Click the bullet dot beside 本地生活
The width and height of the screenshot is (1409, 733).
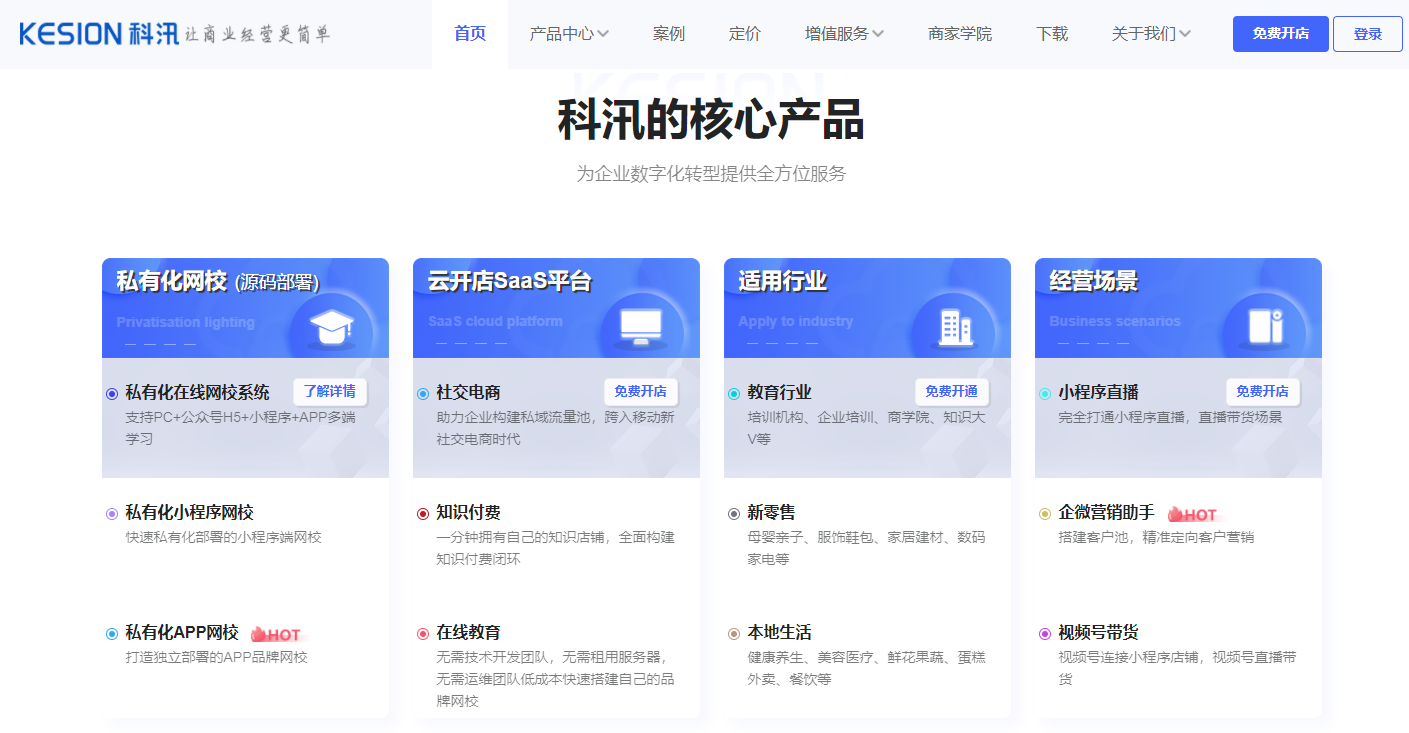(x=734, y=633)
